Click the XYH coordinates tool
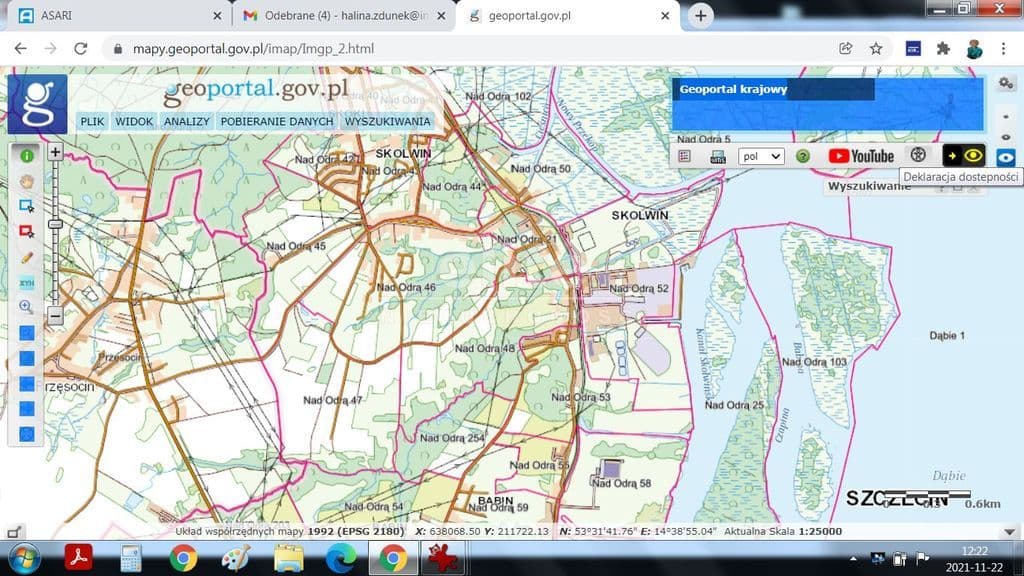The height and width of the screenshot is (576, 1024). (x=27, y=283)
